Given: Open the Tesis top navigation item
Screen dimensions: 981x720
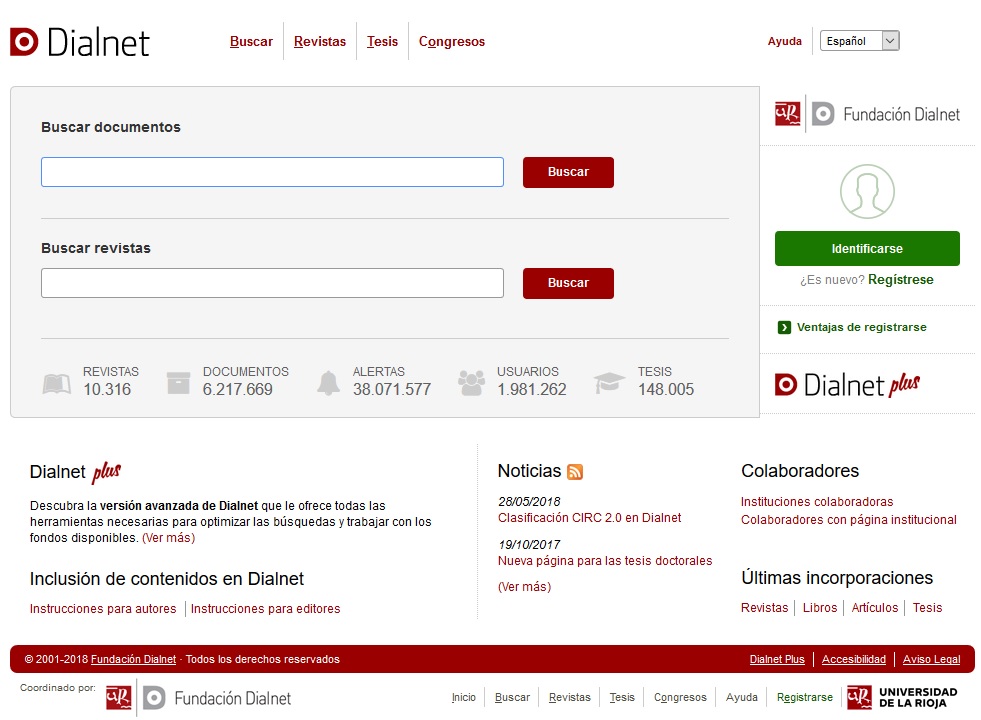Looking at the screenshot, I should click(382, 42).
